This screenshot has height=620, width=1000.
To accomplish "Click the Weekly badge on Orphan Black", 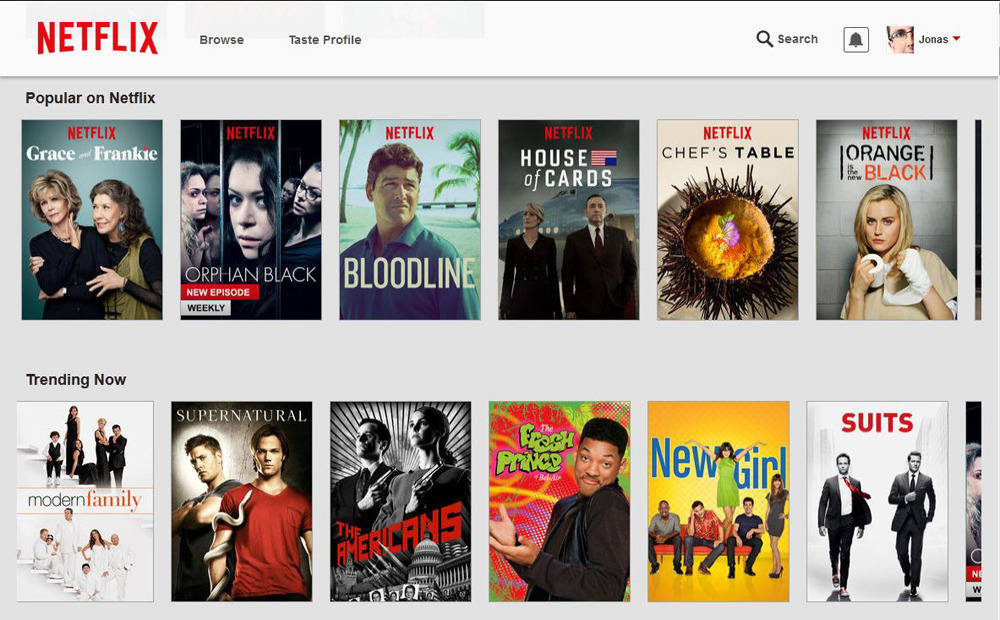I will (206, 307).
